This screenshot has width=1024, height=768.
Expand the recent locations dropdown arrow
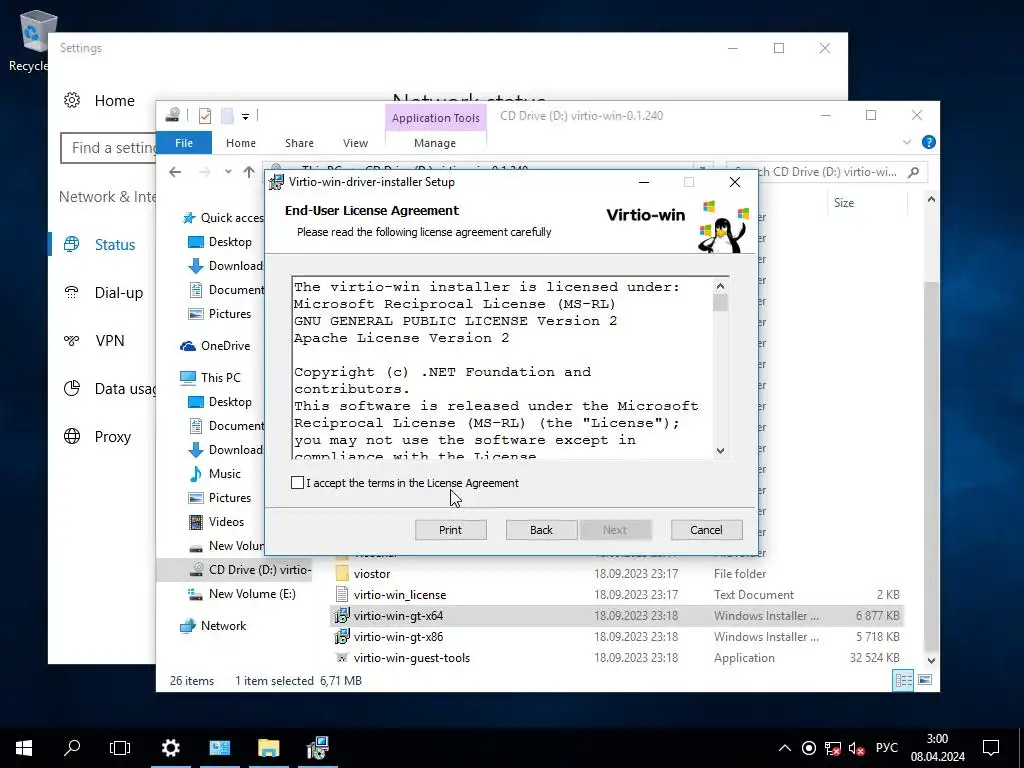[x=228, y=172]
